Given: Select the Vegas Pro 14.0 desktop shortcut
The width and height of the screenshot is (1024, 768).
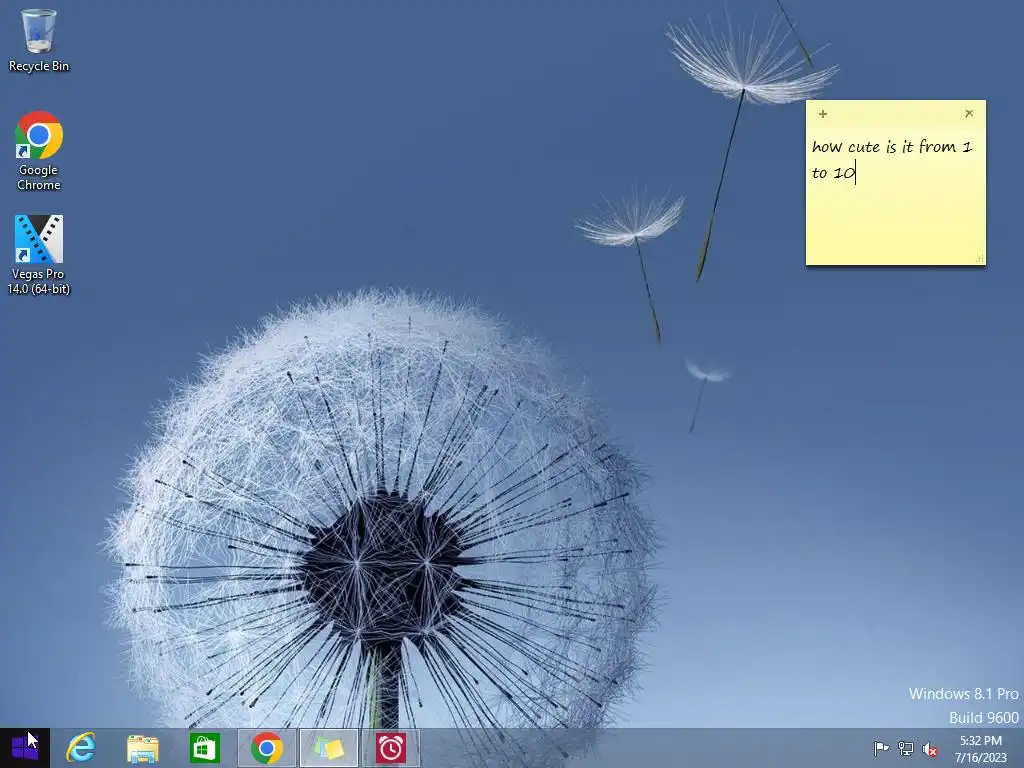Looking at the screenshot, I should [39, 255].
